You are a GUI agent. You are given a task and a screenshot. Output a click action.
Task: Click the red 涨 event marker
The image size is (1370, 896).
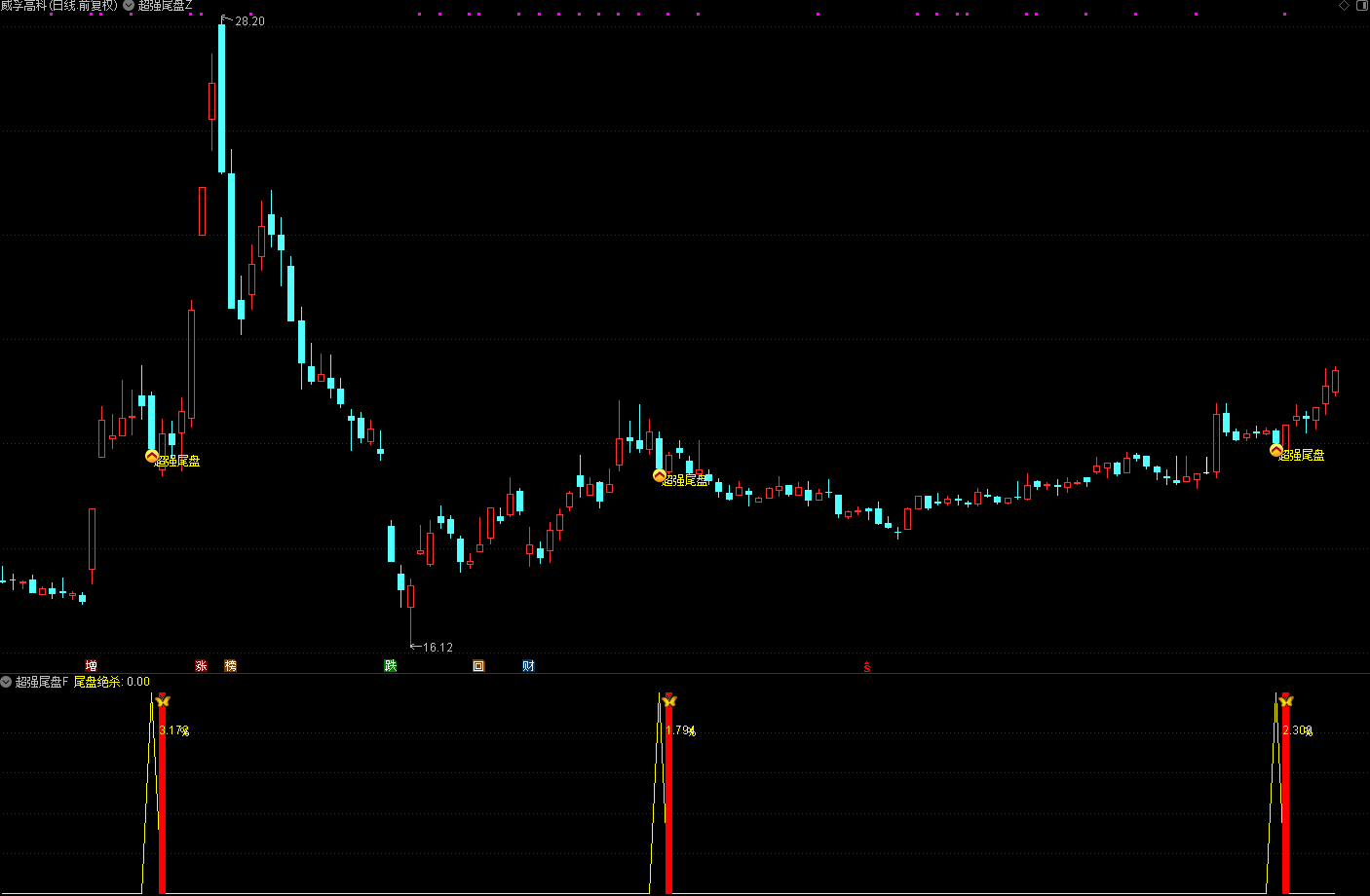[x=201, y=666]
